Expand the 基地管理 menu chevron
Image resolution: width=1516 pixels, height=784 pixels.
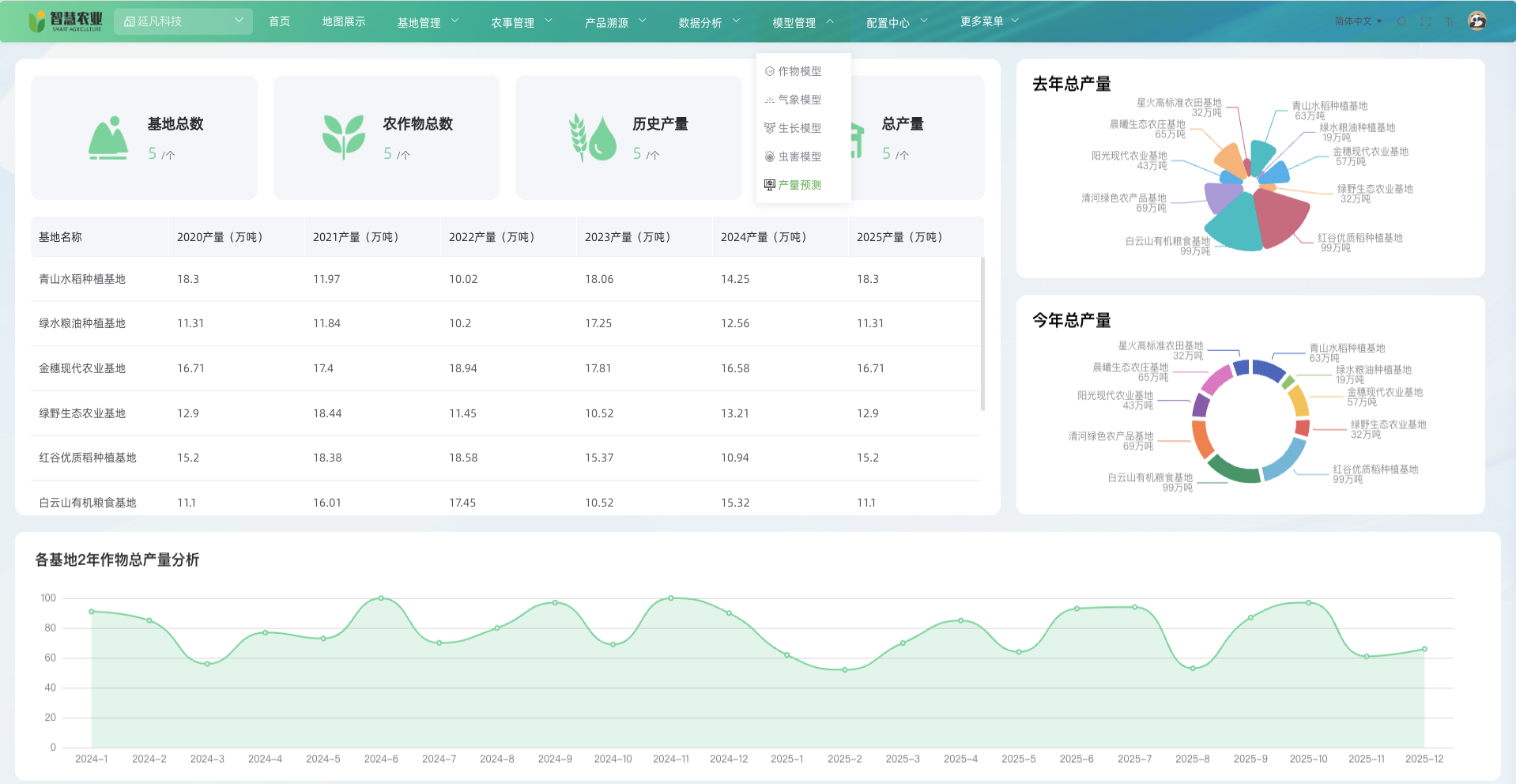click(x=454, y=21)
